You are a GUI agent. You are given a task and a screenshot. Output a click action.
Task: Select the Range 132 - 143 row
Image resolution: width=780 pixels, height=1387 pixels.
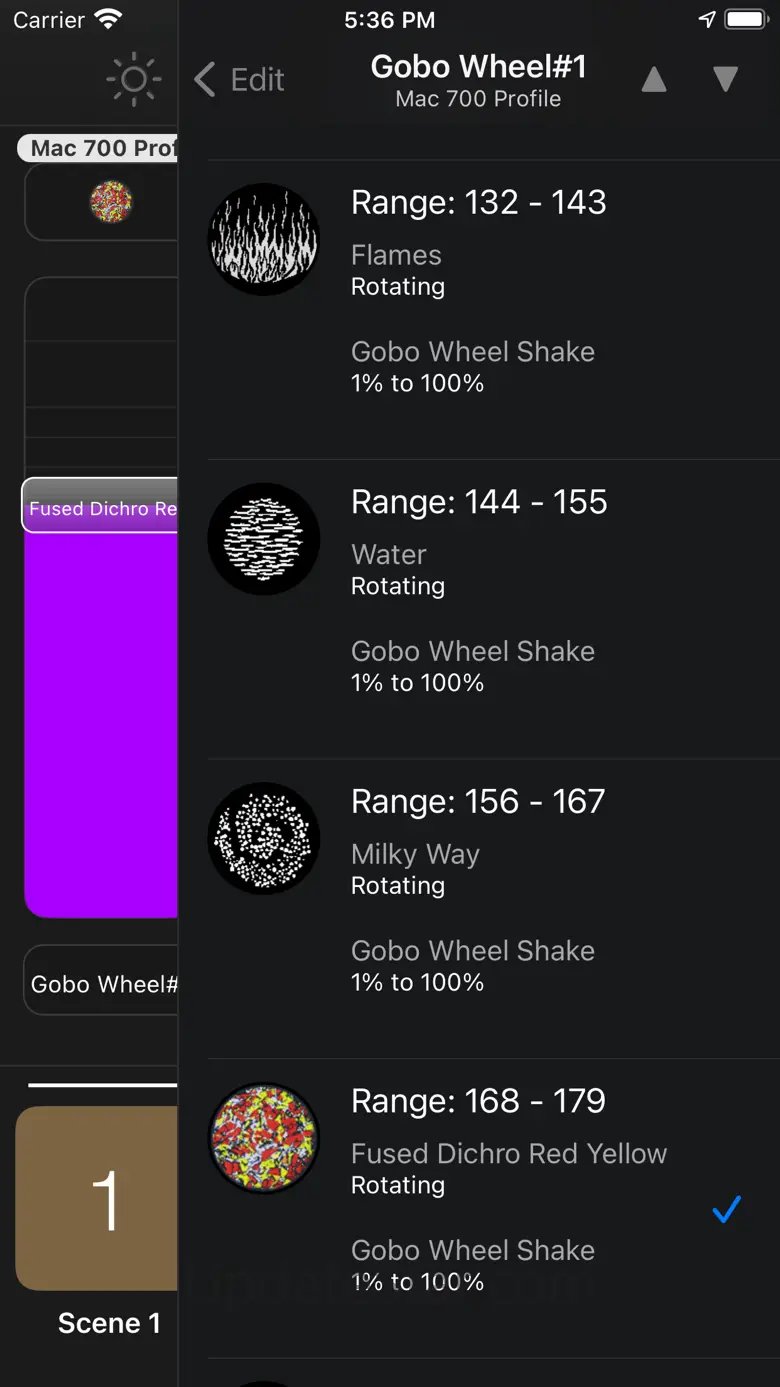pyautogui.click(x=479, y=203)
